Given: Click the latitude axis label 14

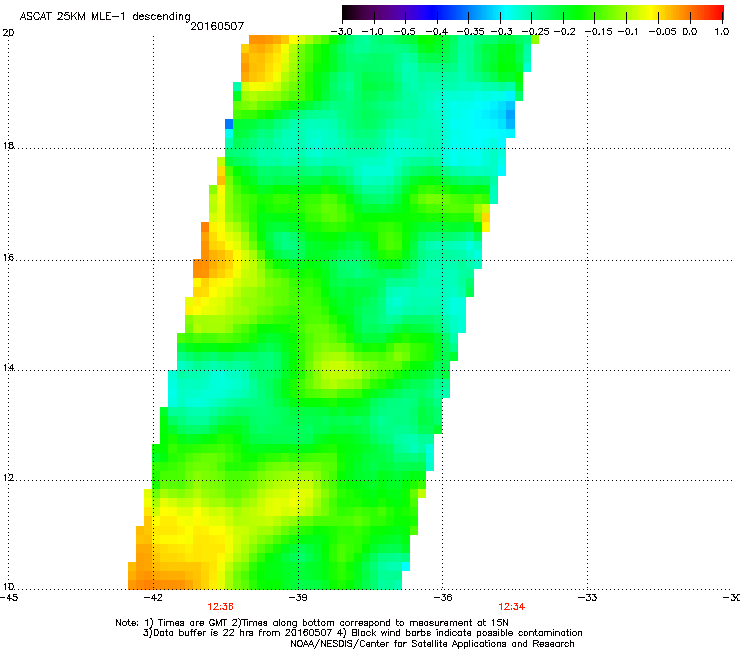Looking at the screenshot, I should pos(8,368).
